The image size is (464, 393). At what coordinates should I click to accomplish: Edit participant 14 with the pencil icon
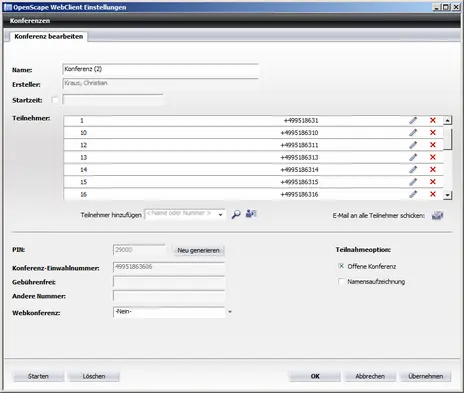(x=413, y=170)
